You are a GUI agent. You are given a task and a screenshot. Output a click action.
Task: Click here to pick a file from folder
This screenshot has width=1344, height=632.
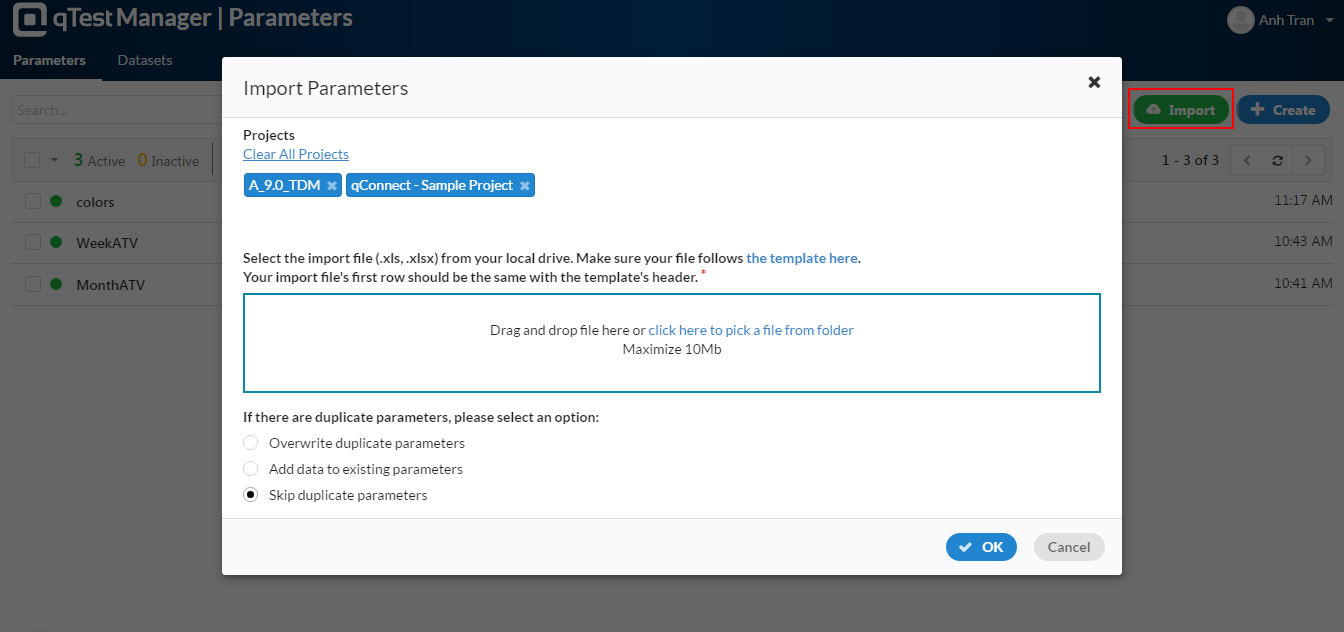[x=751, y=330]
